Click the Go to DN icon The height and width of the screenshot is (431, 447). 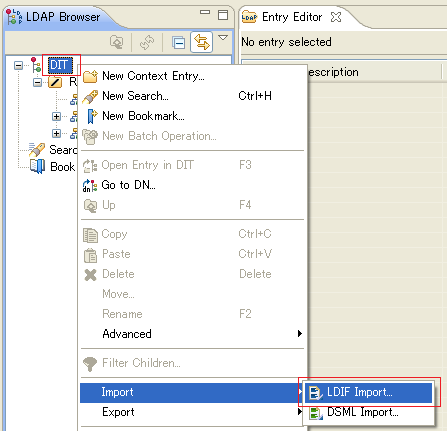pyautogui.click(x=90, y=185)
